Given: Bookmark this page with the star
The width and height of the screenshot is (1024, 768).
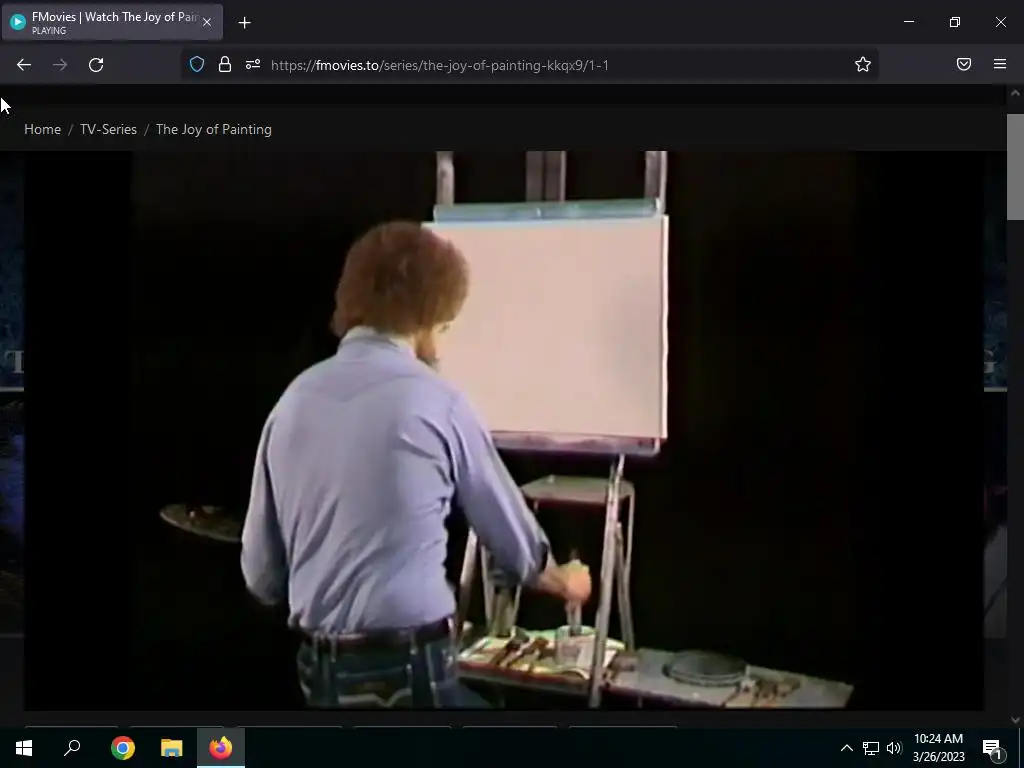Looking at the screenshot, I should 863,64.
